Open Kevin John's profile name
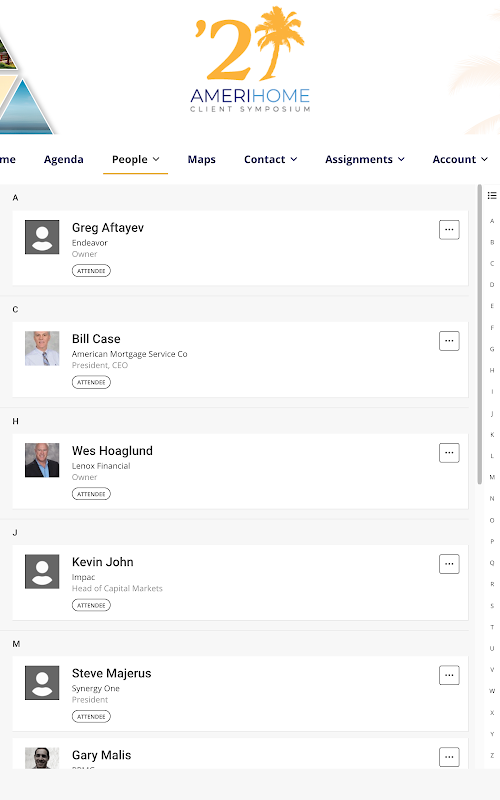The image size is (500, 800). click(103, 562)
